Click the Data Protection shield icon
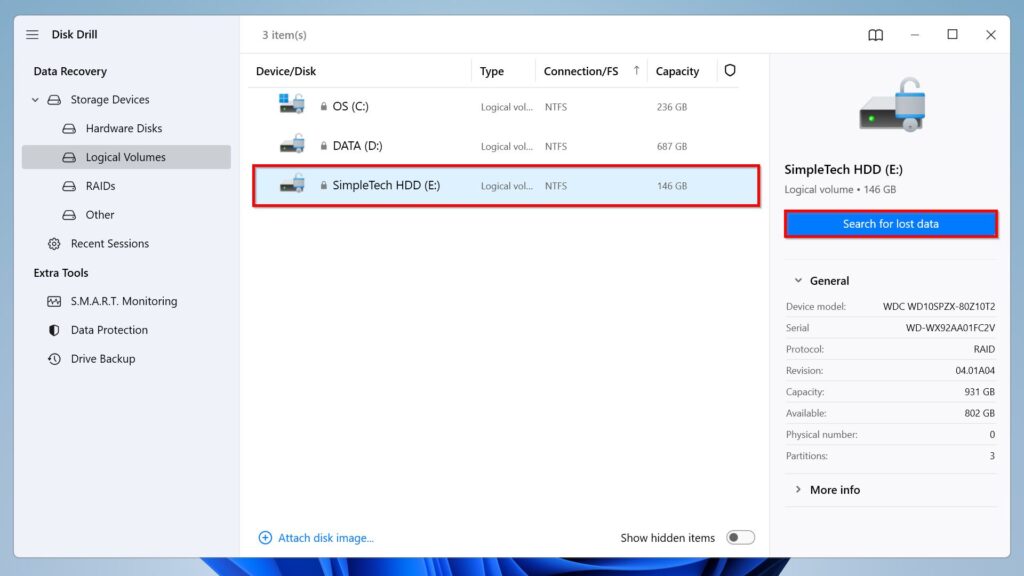 (54, 330)
